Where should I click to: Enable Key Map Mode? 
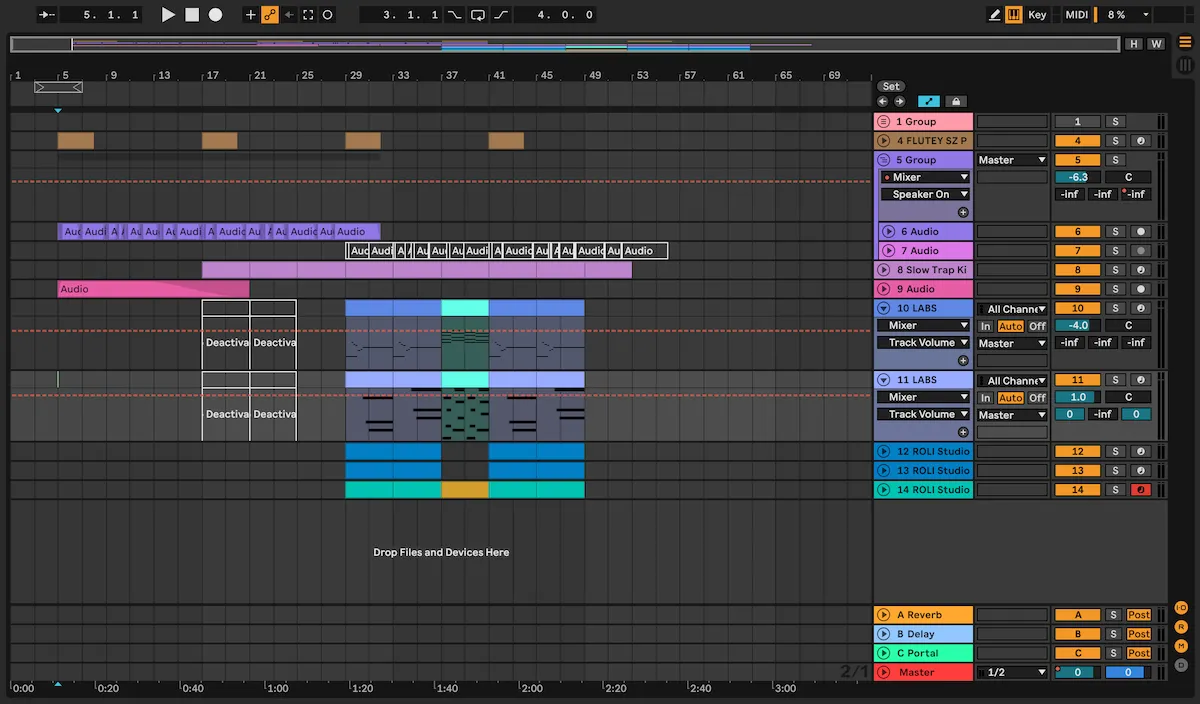coord(1037,15)
